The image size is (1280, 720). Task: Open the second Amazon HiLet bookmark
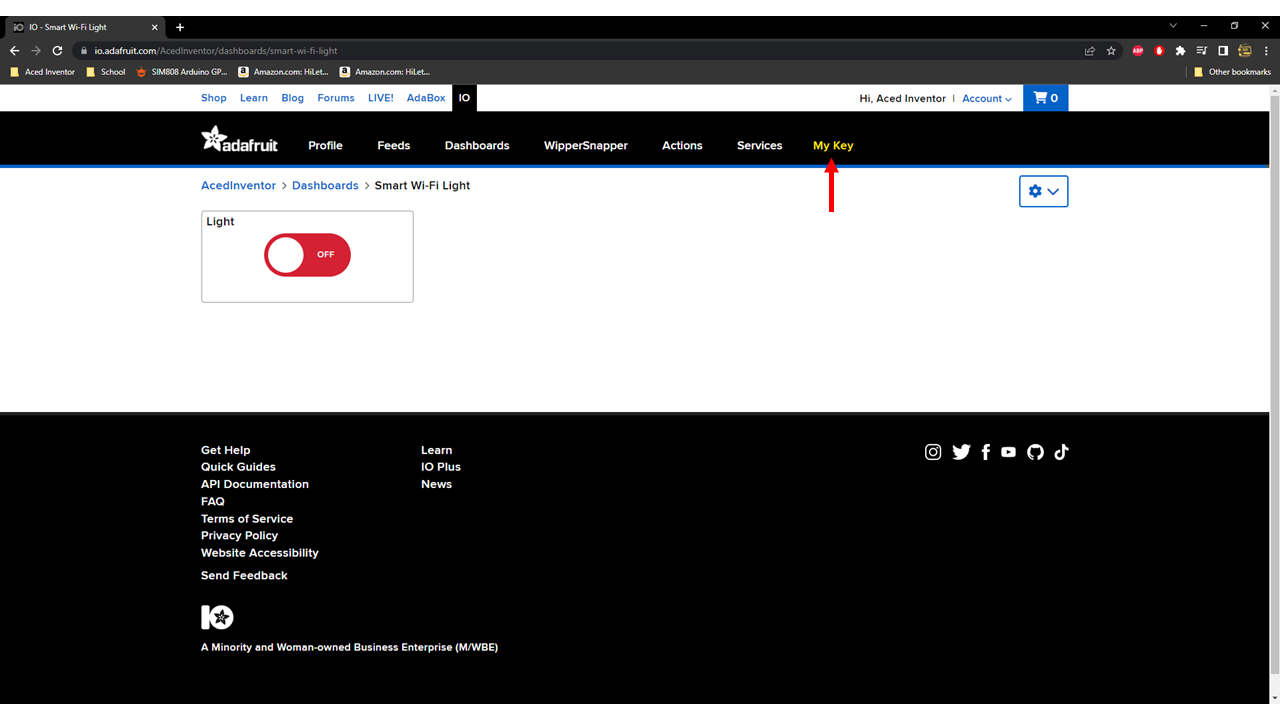click(x=385, y=72)
